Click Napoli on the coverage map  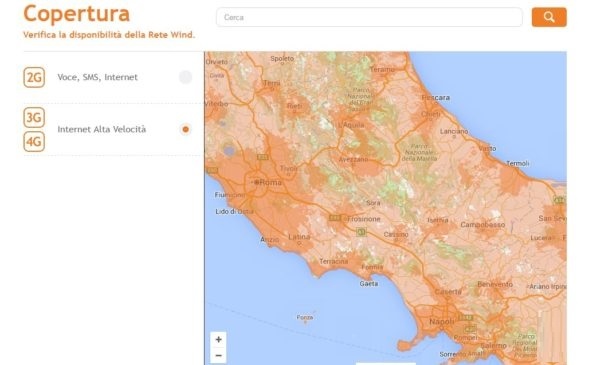point(441,321)
